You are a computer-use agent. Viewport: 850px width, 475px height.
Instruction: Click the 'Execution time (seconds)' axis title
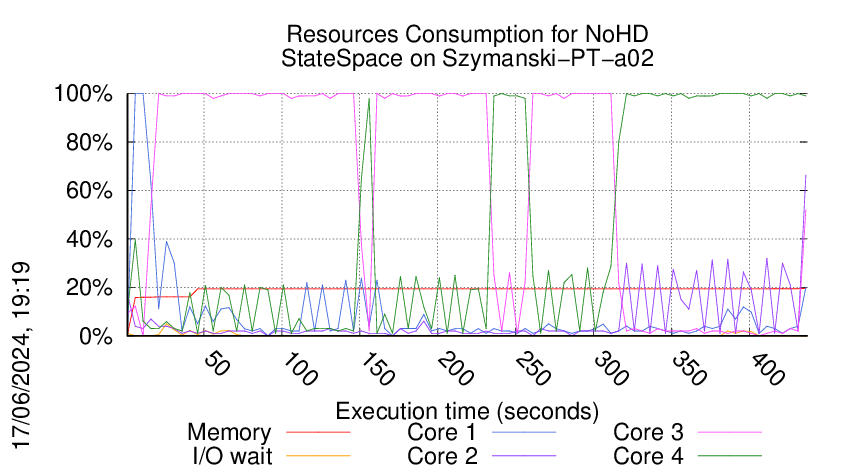click(467, 412)
